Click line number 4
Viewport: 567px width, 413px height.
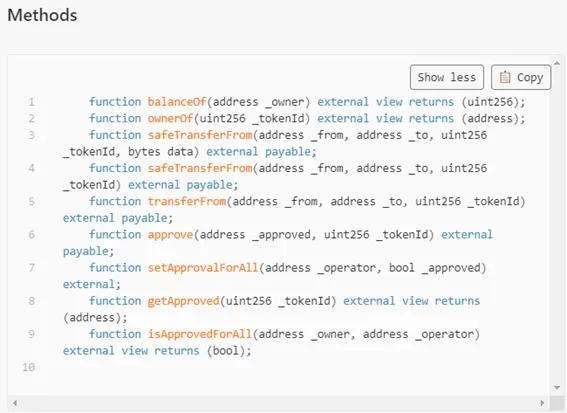tap(31, 169)
